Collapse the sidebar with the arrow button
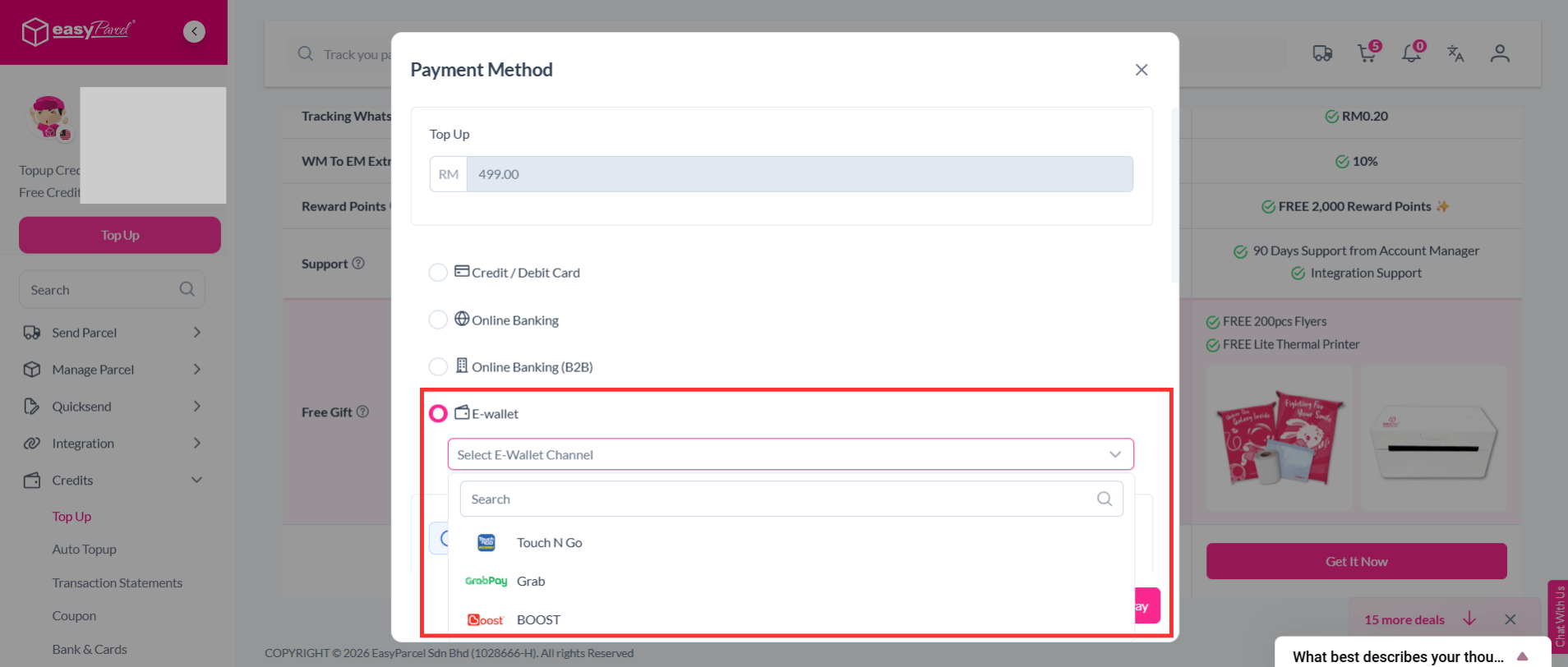Image resolution: width=1568 pixels, height=667 pixels. point(194,31)
